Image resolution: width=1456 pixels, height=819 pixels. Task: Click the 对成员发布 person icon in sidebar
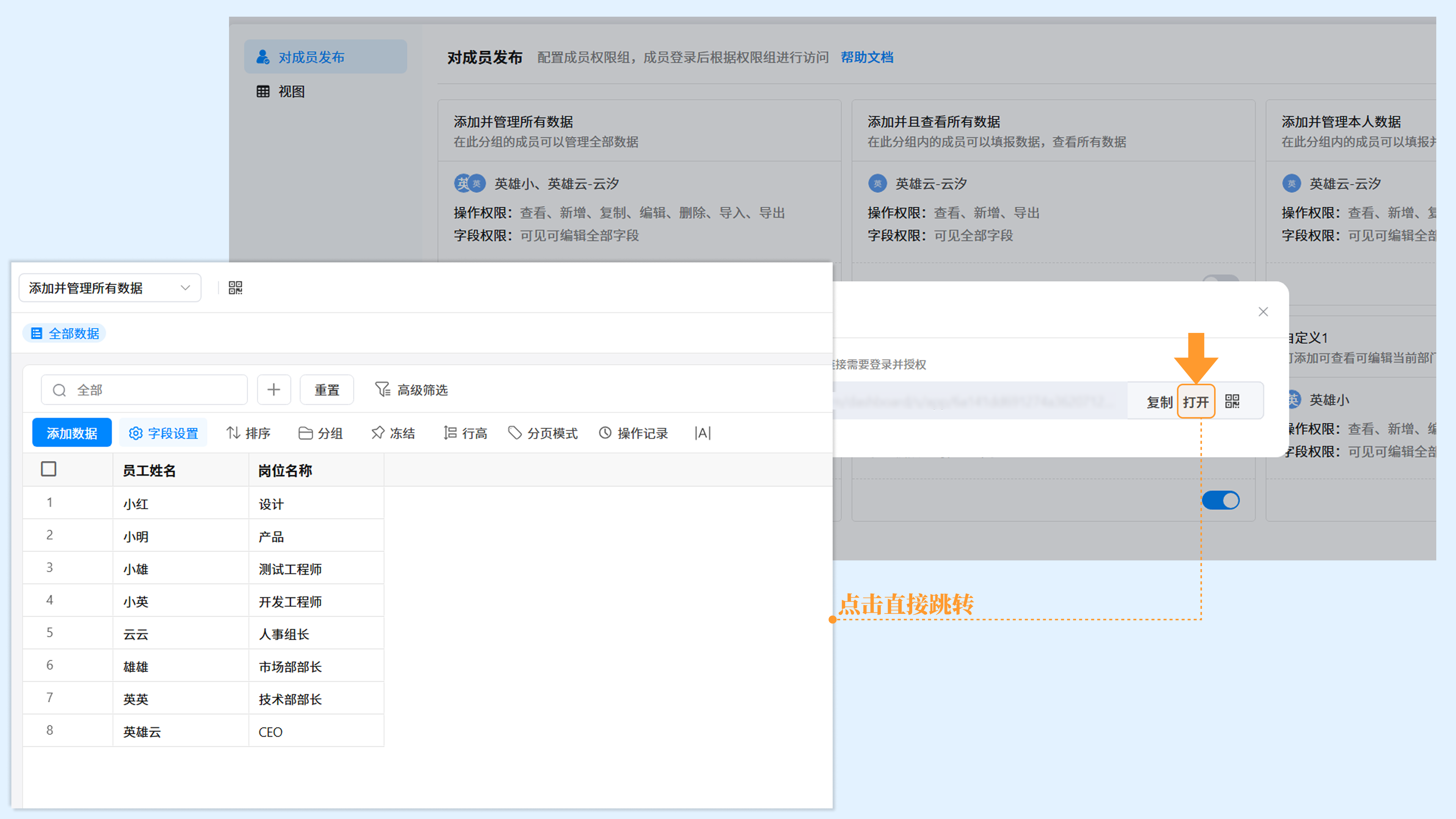[x=263, y=56]
